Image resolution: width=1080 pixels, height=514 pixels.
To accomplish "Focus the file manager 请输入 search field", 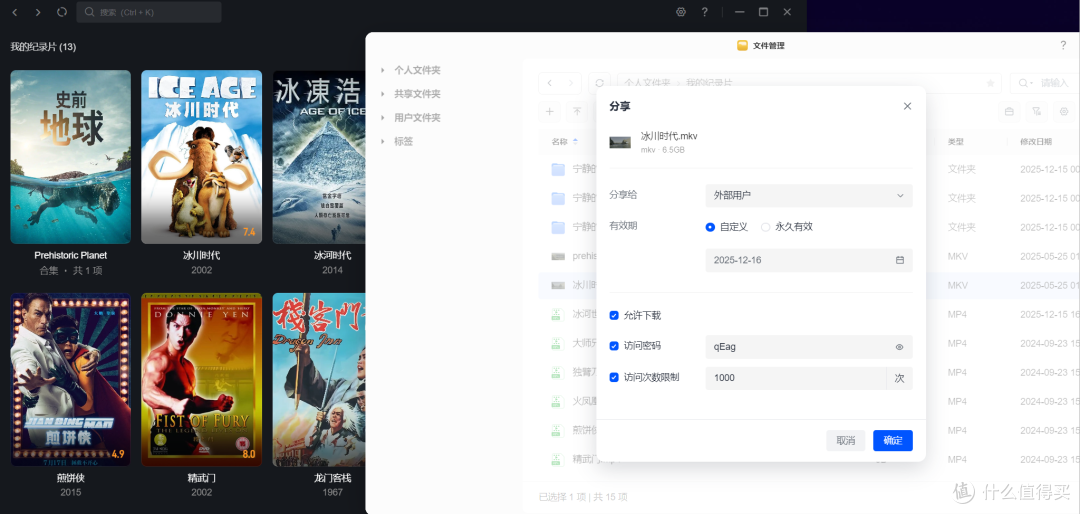I will (1056, 83).
